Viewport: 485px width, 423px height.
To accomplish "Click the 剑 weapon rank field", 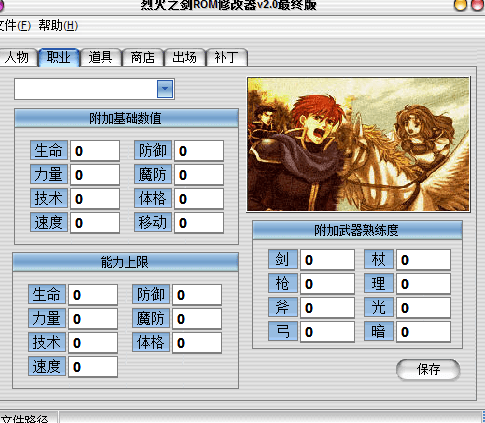I will pyautogui.click(x=327, y=260).
